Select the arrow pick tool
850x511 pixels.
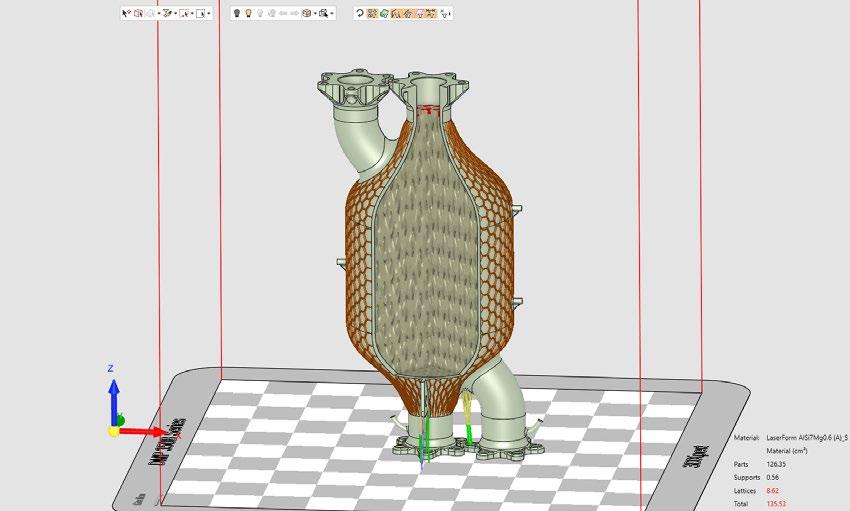click(x=126, y=13)
